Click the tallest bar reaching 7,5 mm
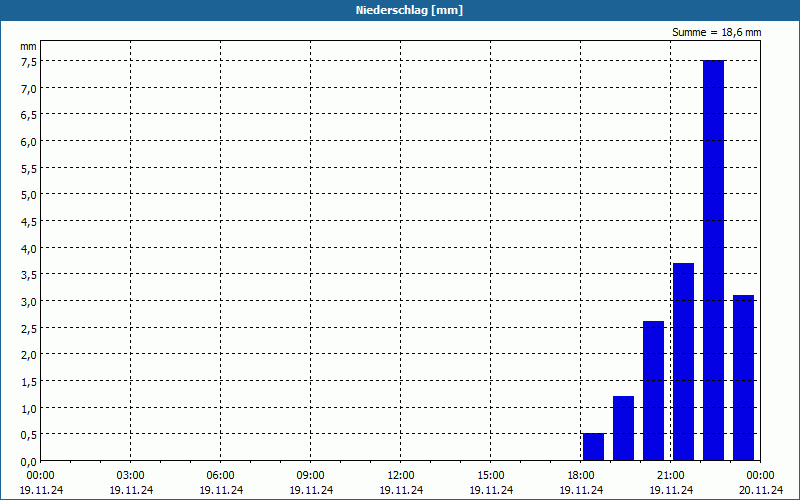The height and width of the screenshot is (500, 800). 713,260
